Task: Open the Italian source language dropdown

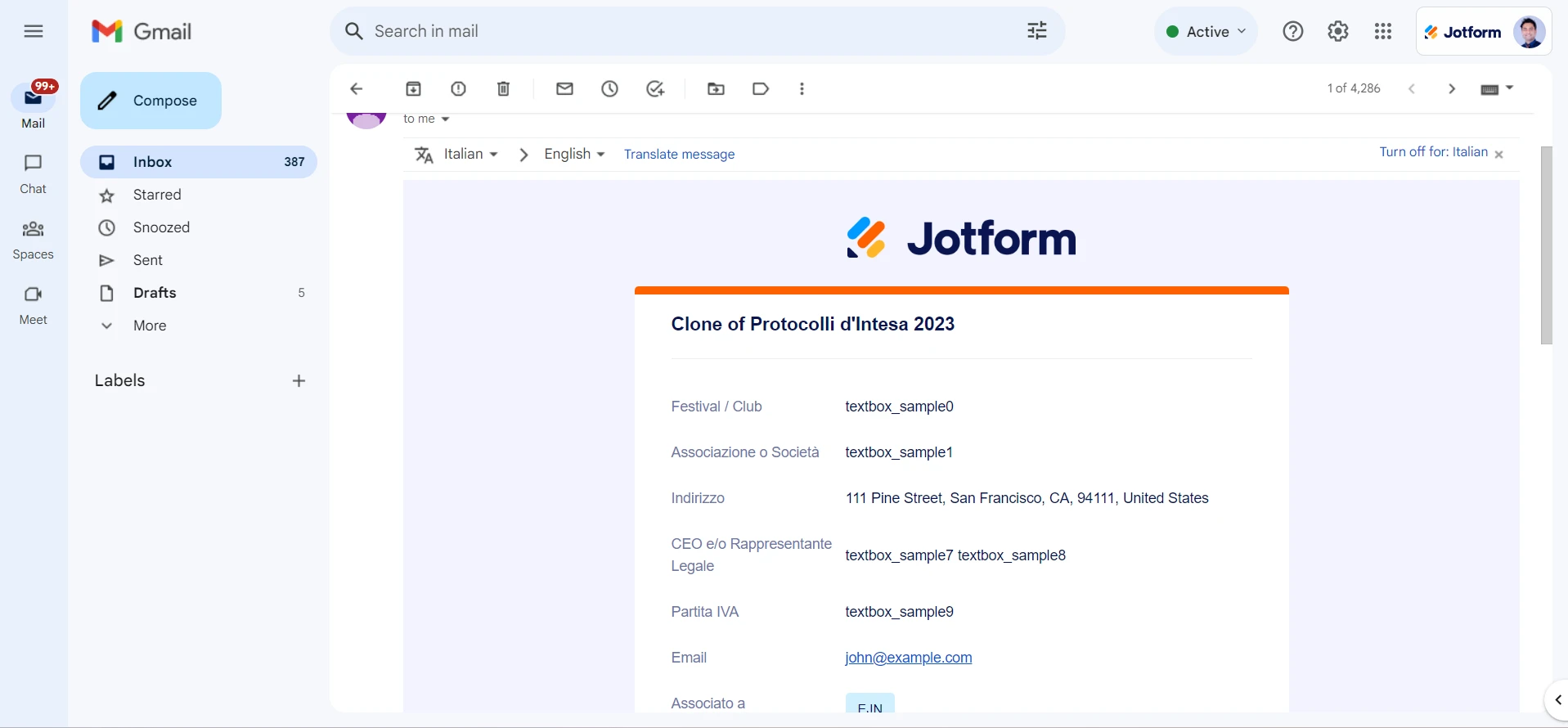Action: coord(471,154)
